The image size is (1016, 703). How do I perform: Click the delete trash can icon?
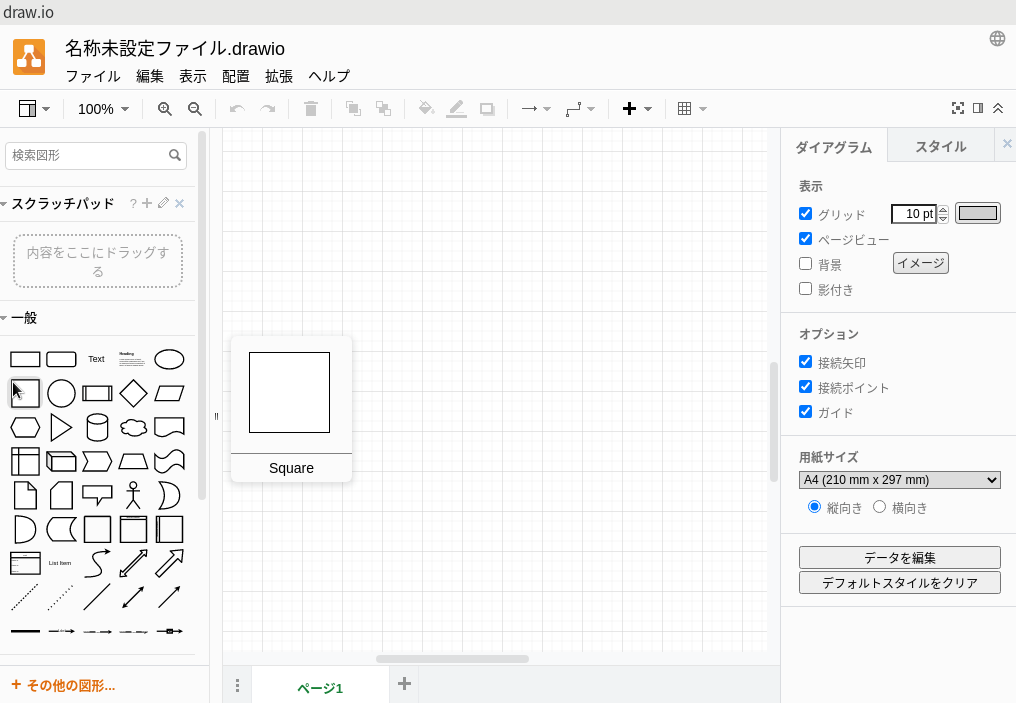tap(311, 109)
